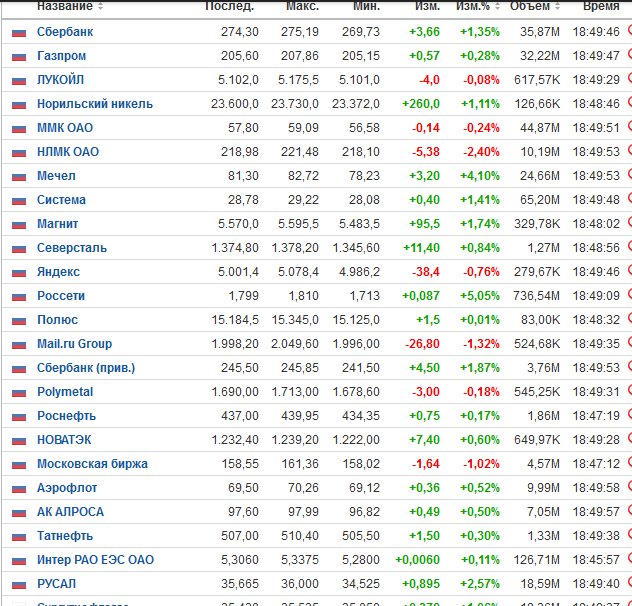Sort table by Изм.% column
The height and width of the screenshot is (606, 632).
point(478,6)
